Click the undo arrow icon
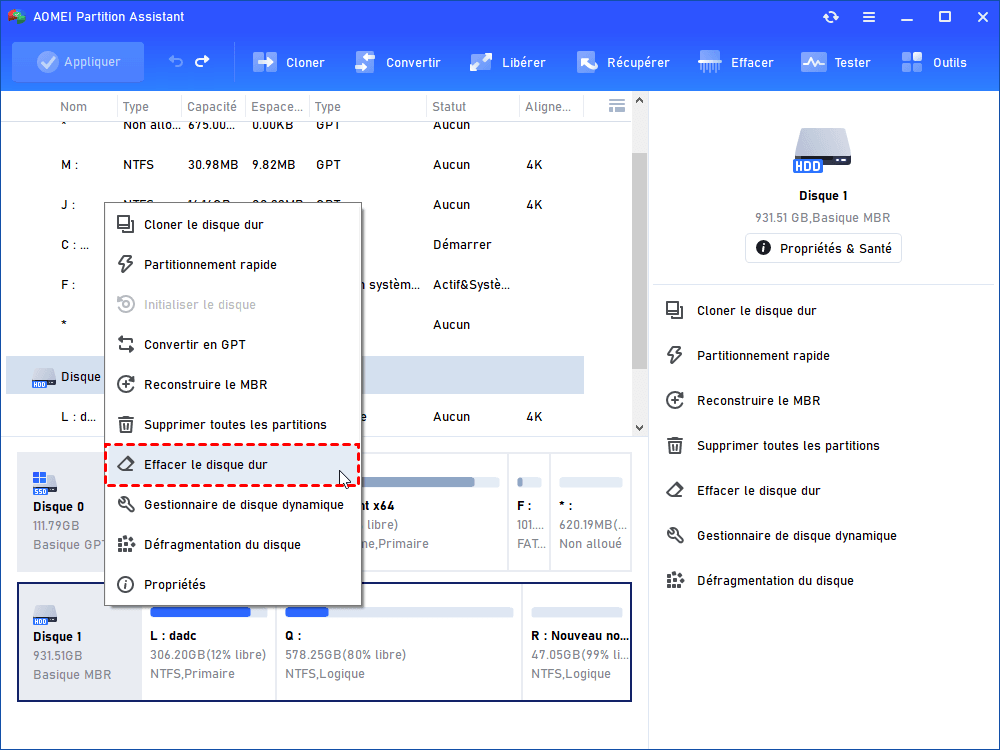 (x=175, y=62)
